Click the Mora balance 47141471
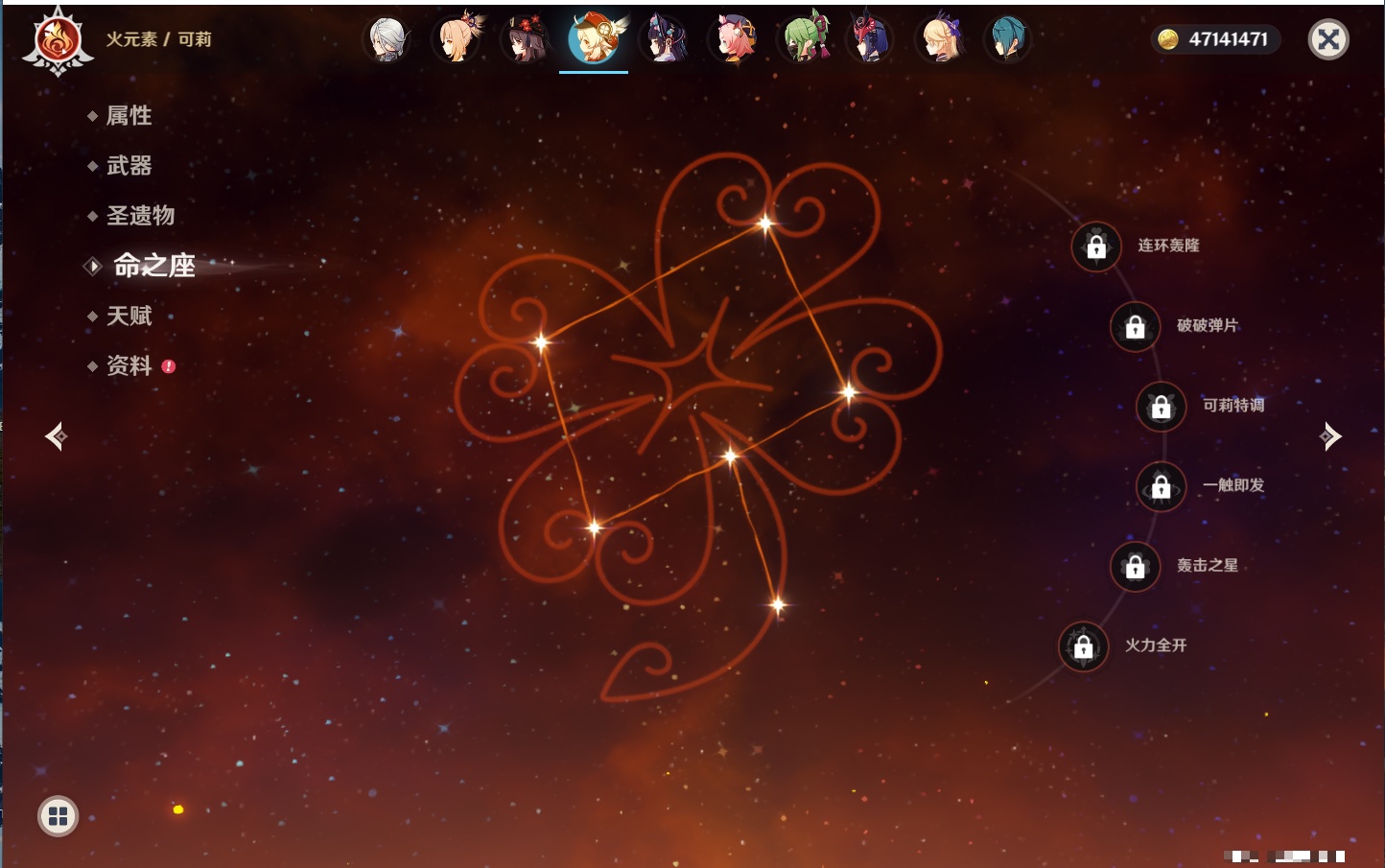Screen dimensions: 1385x868 1229,39
